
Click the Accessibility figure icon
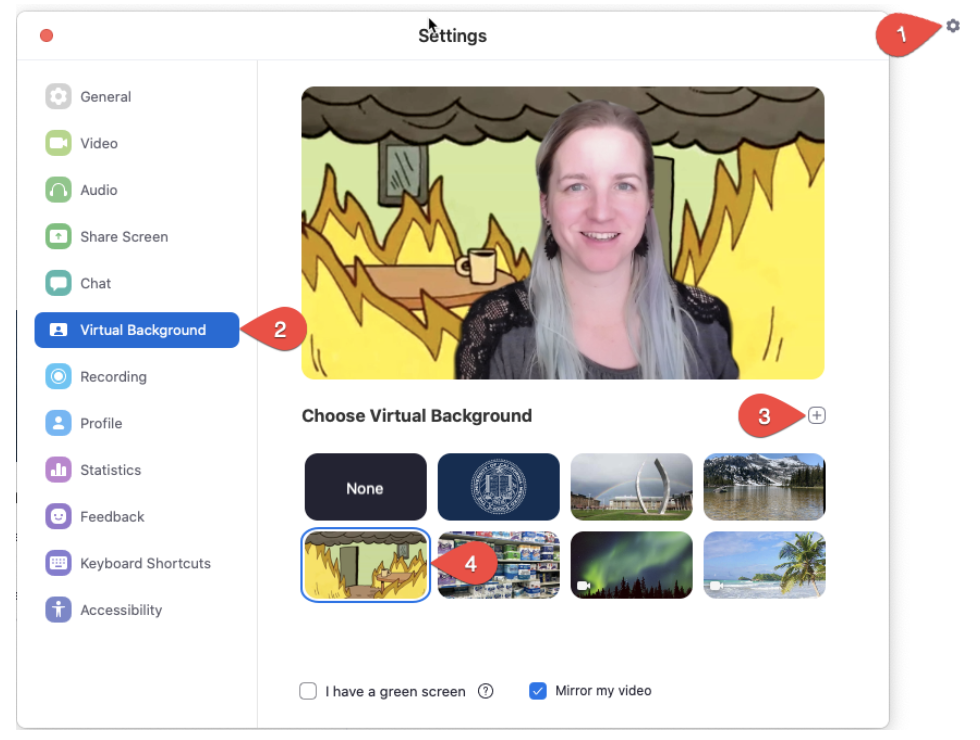[60, 609]
